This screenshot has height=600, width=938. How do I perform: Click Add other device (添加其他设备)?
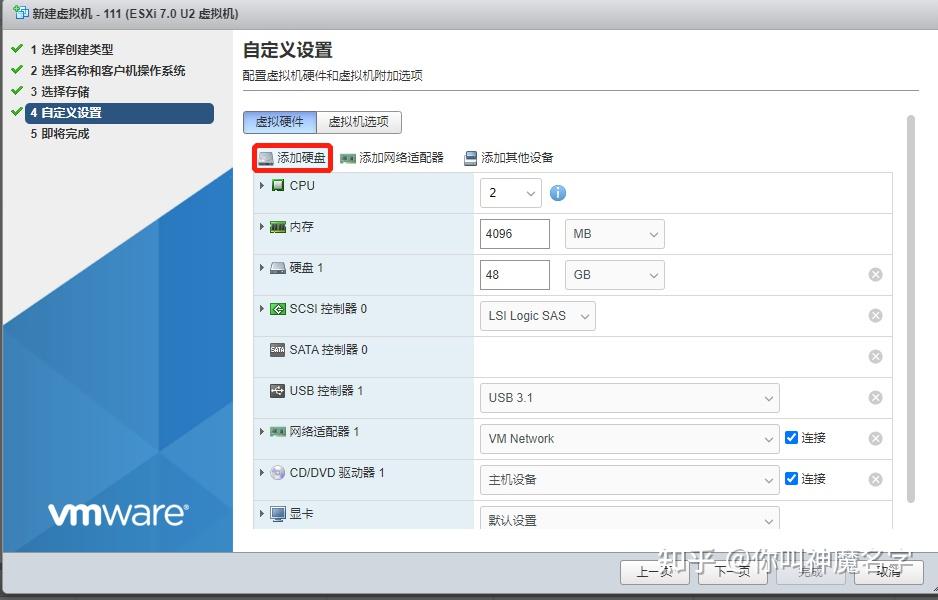pyautogui.click(x=509, y=158)
